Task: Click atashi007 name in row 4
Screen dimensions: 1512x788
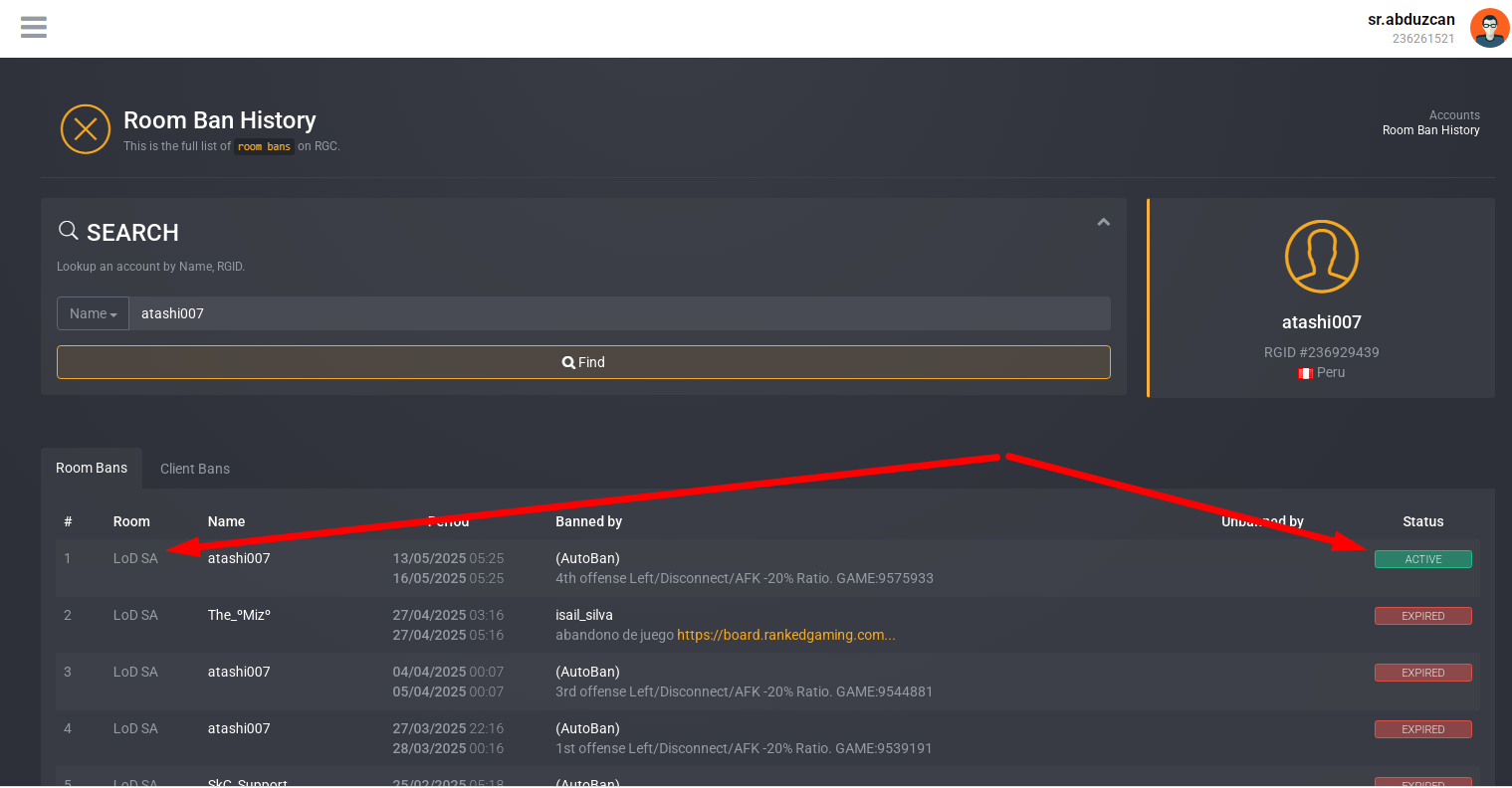Action: (239, 728)
